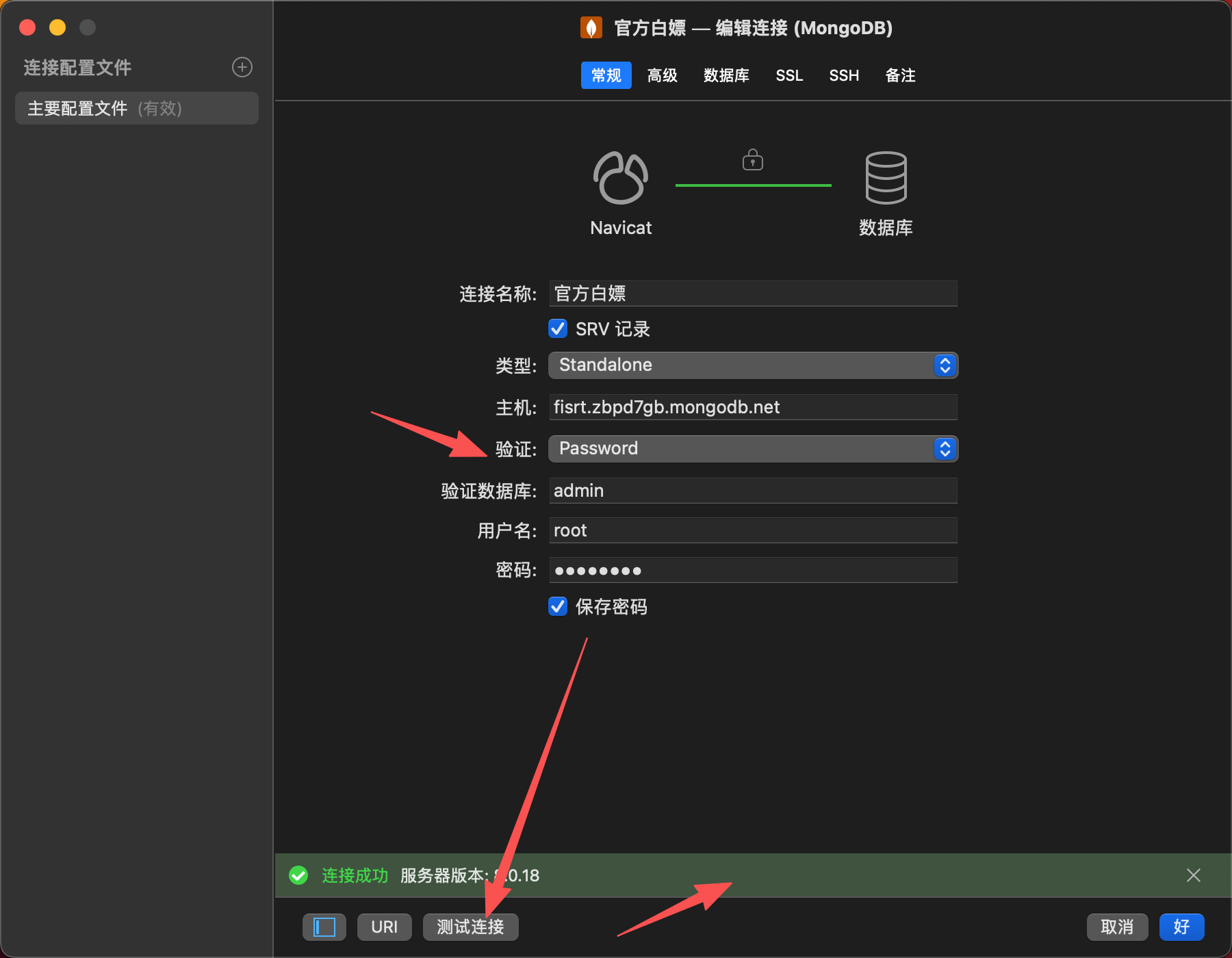Switch to the 高级 tab
Screen dimensions: 1232x958
click(x=663, y=75)
